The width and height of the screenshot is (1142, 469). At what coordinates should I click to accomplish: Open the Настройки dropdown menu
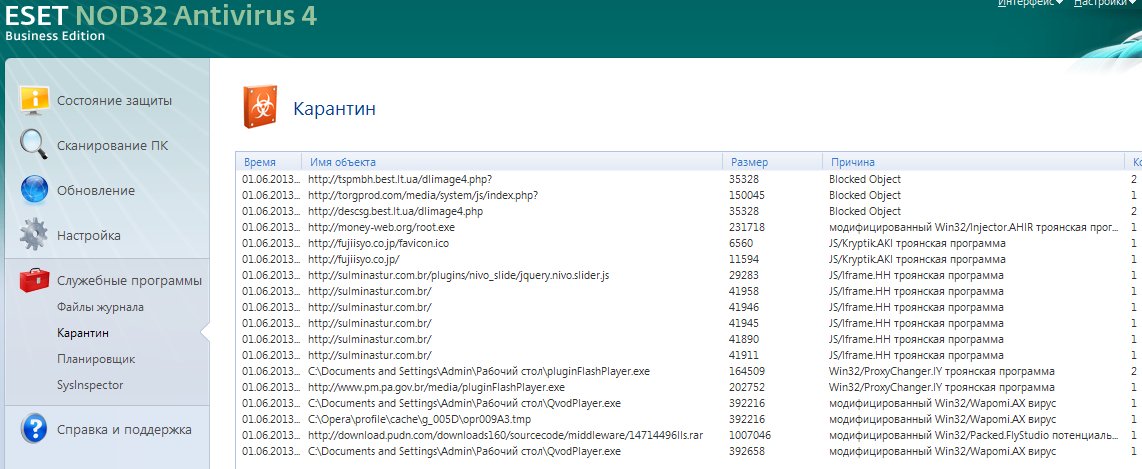(x=1106, y=4)
